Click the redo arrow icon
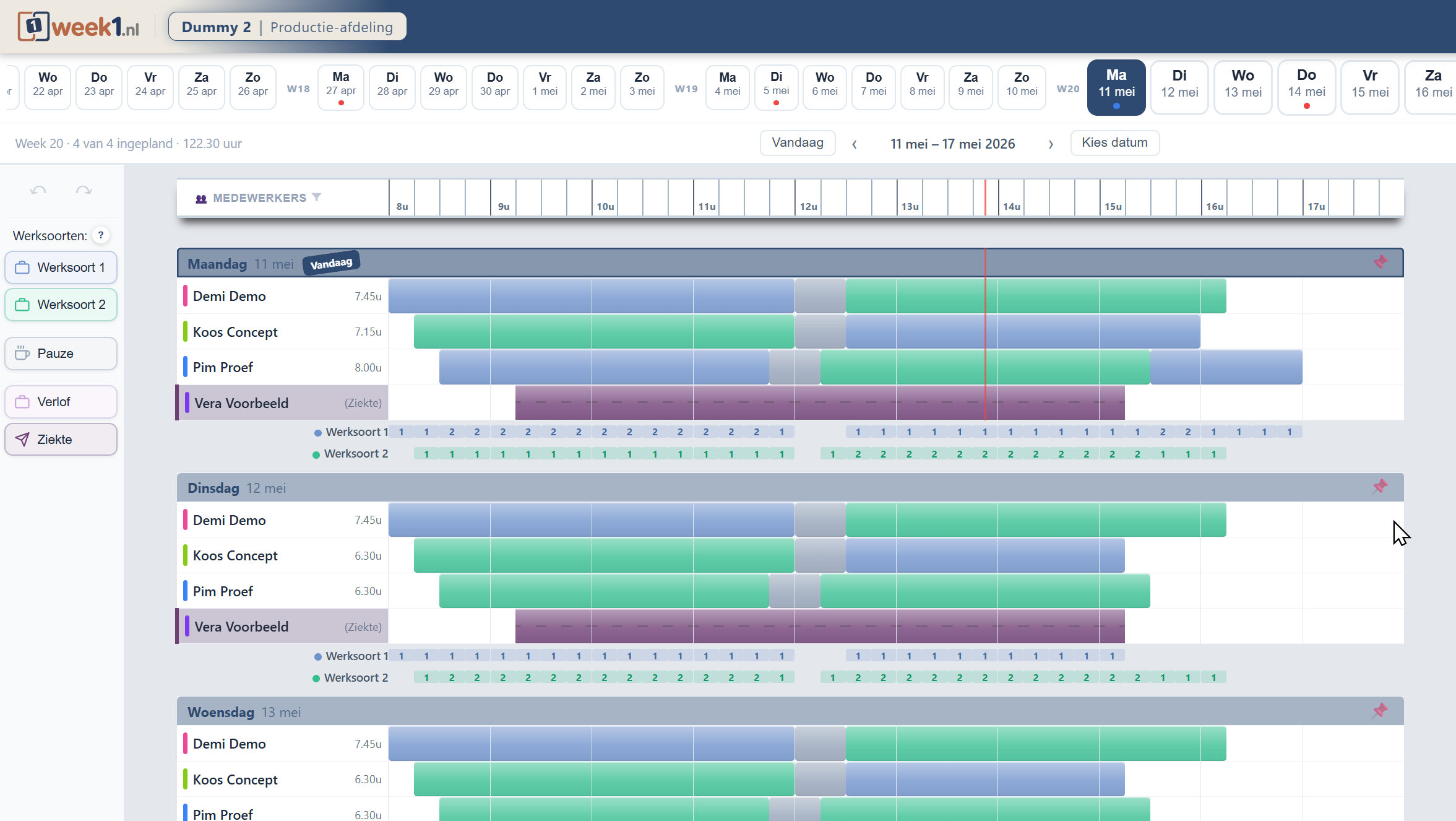Image resolution: width=1456 pixels, height=821 pixels. 84,191
